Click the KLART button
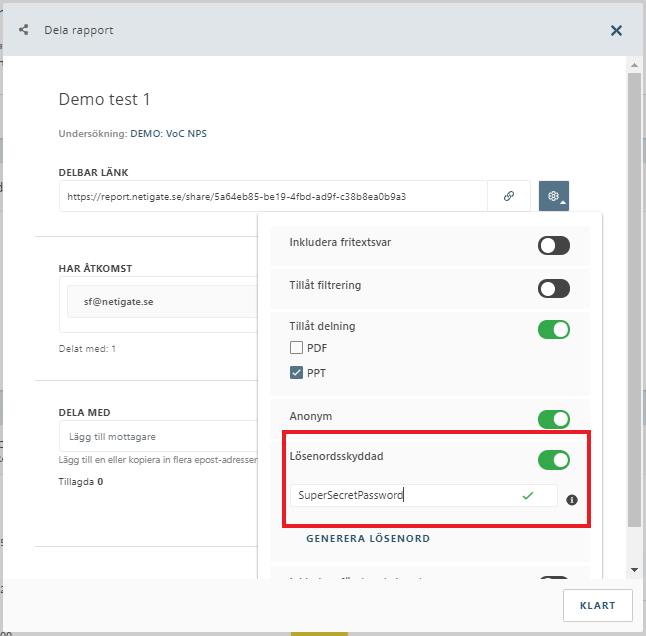646x636 pixels. coord(597,605)
